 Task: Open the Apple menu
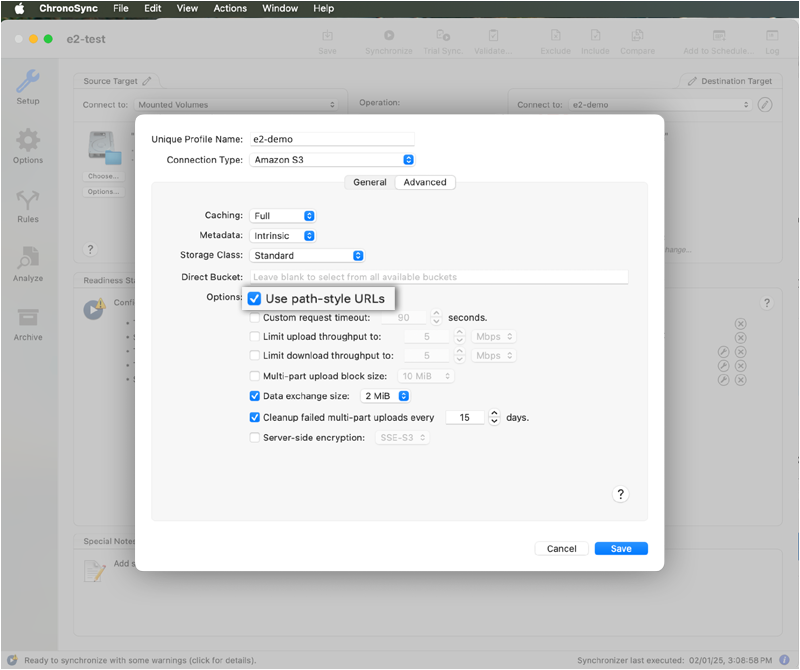[x=19, y=8]
